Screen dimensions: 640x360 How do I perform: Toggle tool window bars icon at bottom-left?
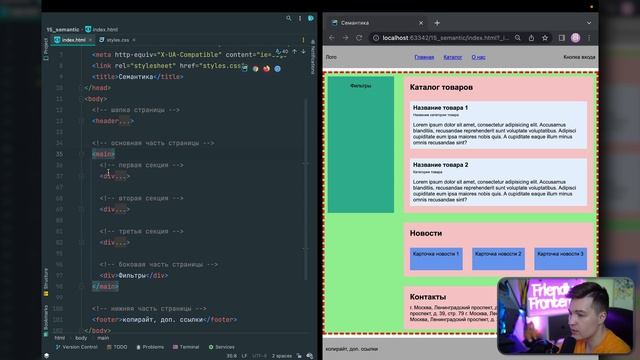point(47,356)
